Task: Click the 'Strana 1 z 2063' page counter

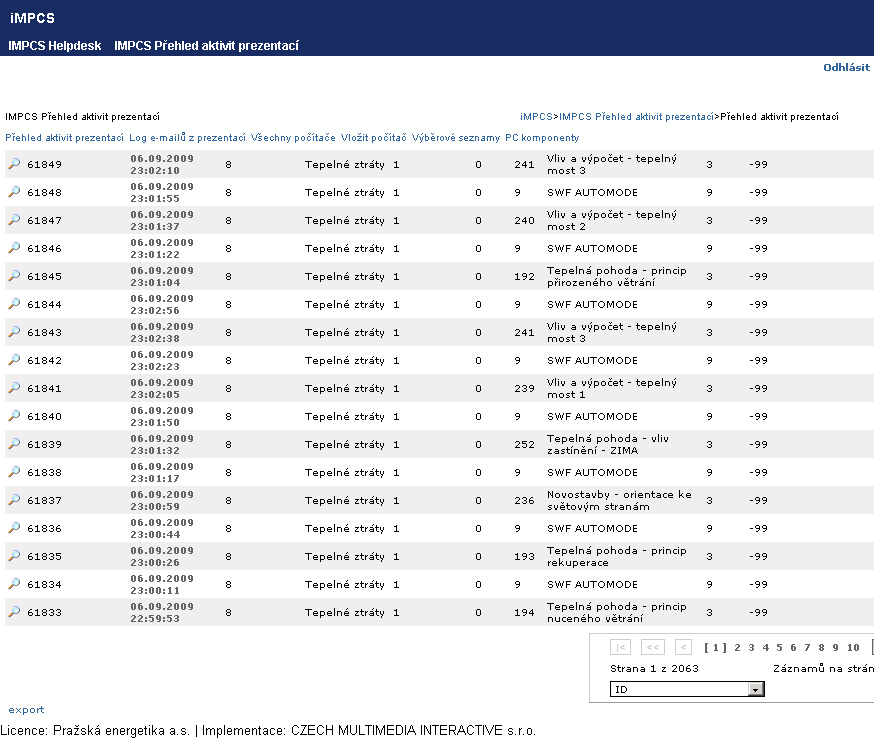Action: coord(654,669)
